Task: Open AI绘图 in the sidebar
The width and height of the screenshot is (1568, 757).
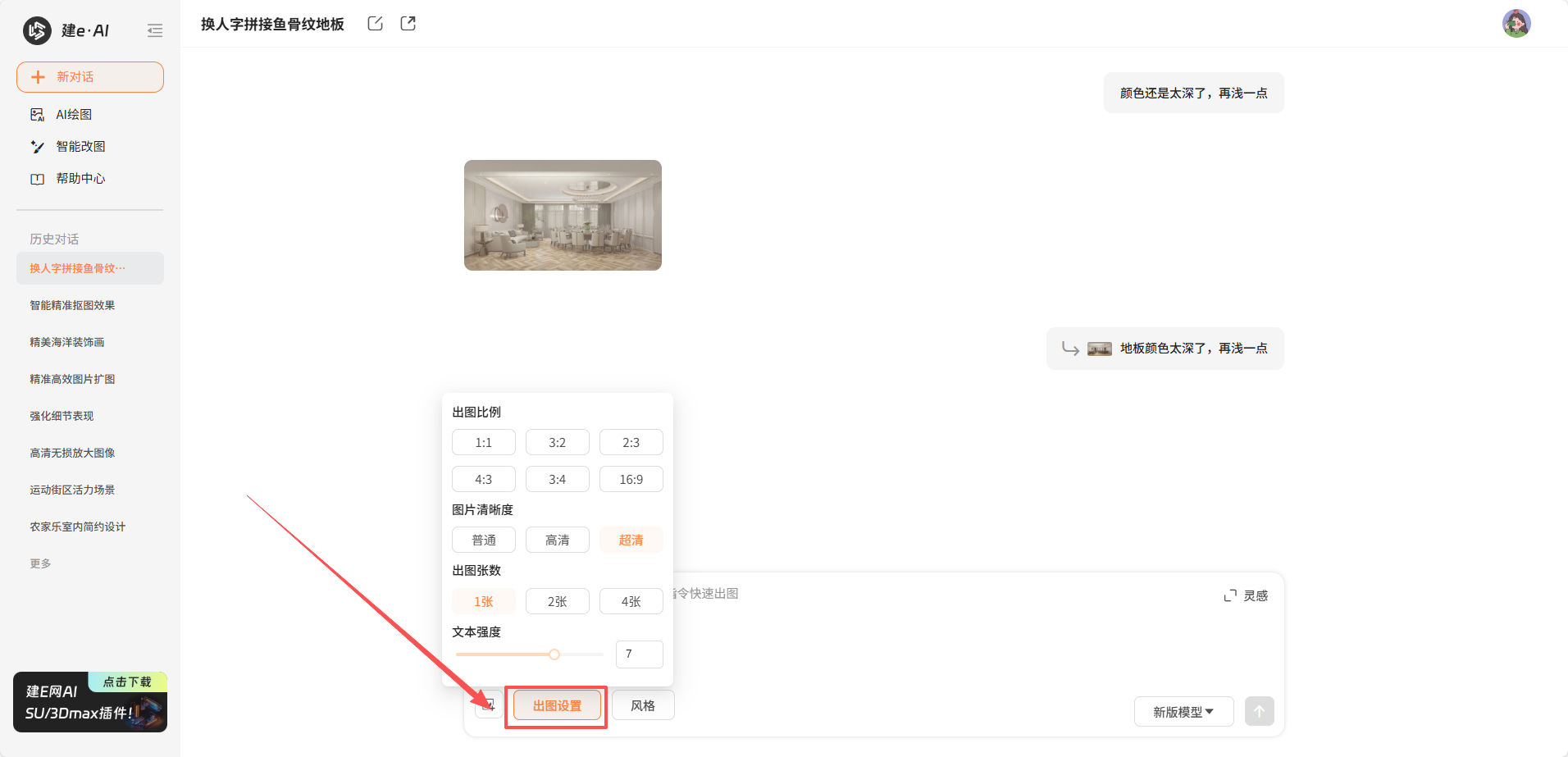Action: coord(74,115)
